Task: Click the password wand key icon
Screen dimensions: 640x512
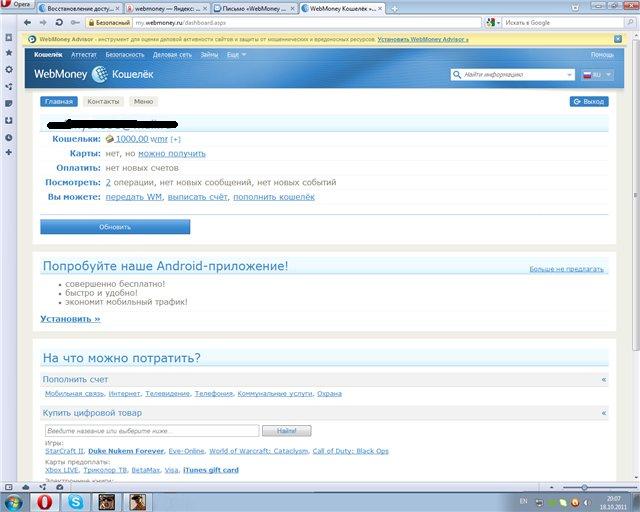Action: point(75,22)
